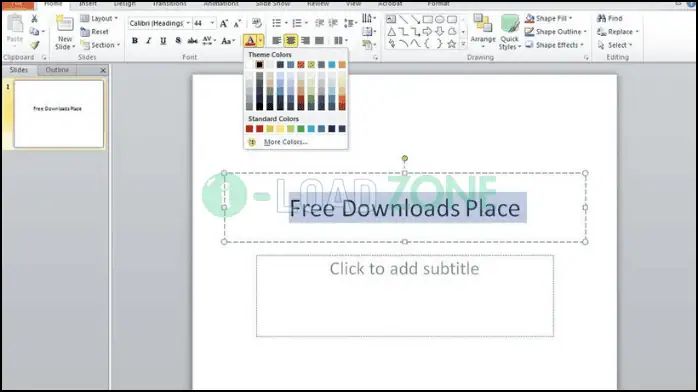Click the Increase List Level icon
The height and width of the screenshot is (392, 698).
pyautogui.click(x=333, y=23)
